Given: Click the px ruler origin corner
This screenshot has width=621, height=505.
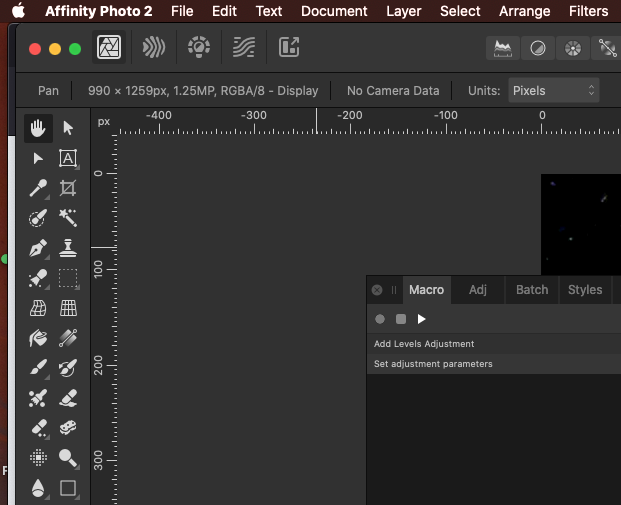Looking at the screenshot, I should click(104, 122).
